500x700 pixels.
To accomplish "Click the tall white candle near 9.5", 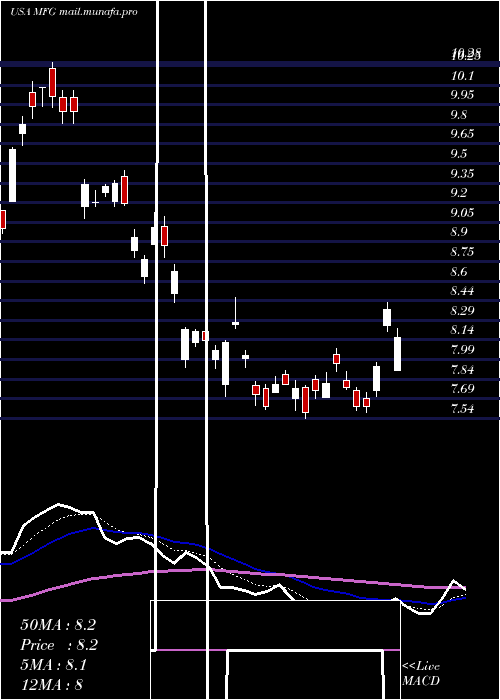I will (12, 175).
